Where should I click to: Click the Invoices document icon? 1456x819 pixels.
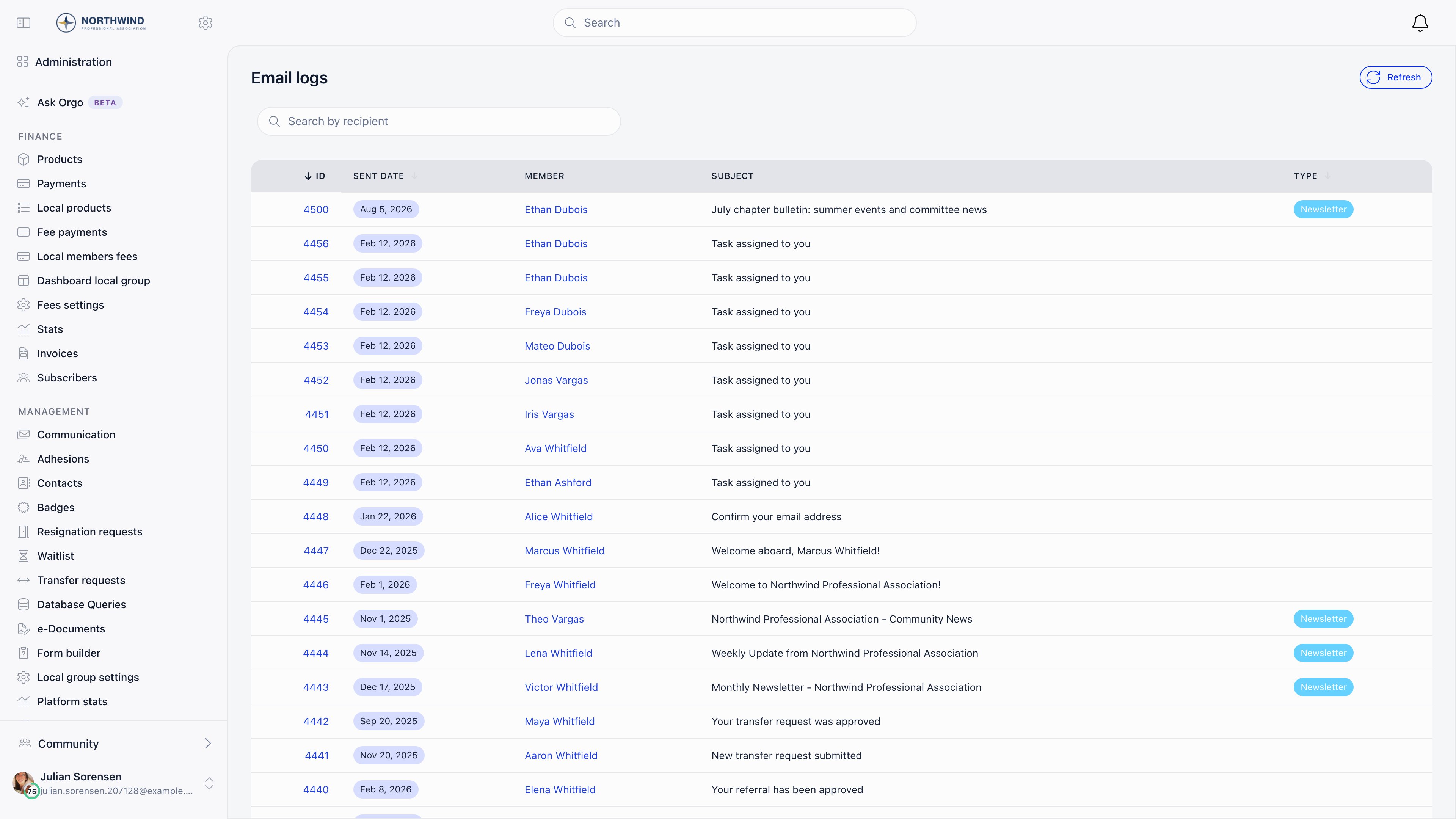click(x=23, y=354)
